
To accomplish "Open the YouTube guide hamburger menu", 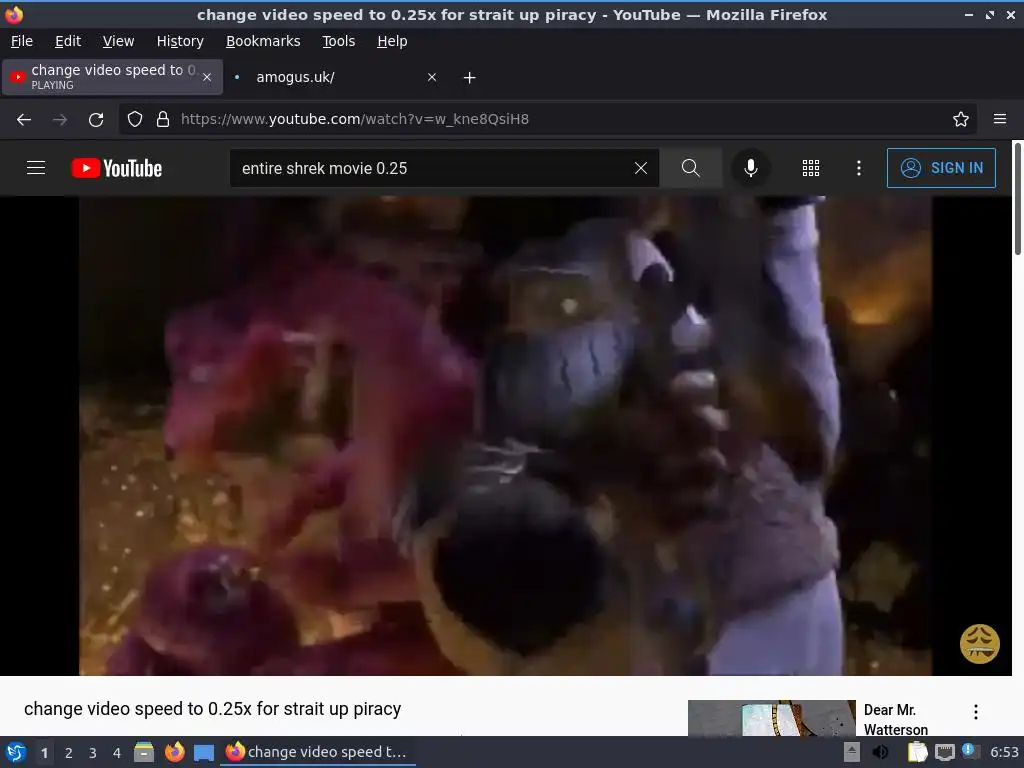I will (36, 168).
